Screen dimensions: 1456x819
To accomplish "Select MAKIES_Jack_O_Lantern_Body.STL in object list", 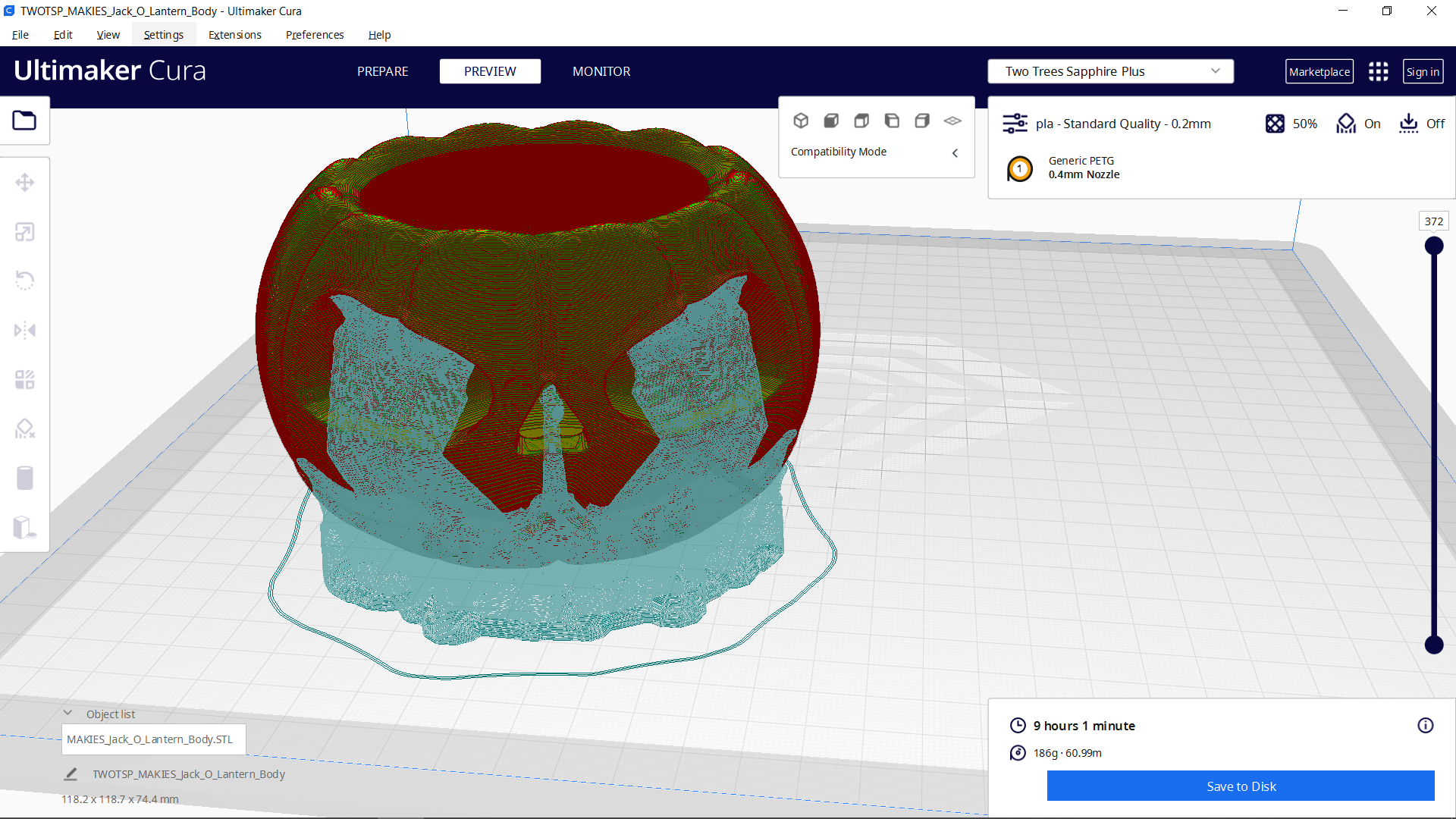I will click(x=153, y=739).
